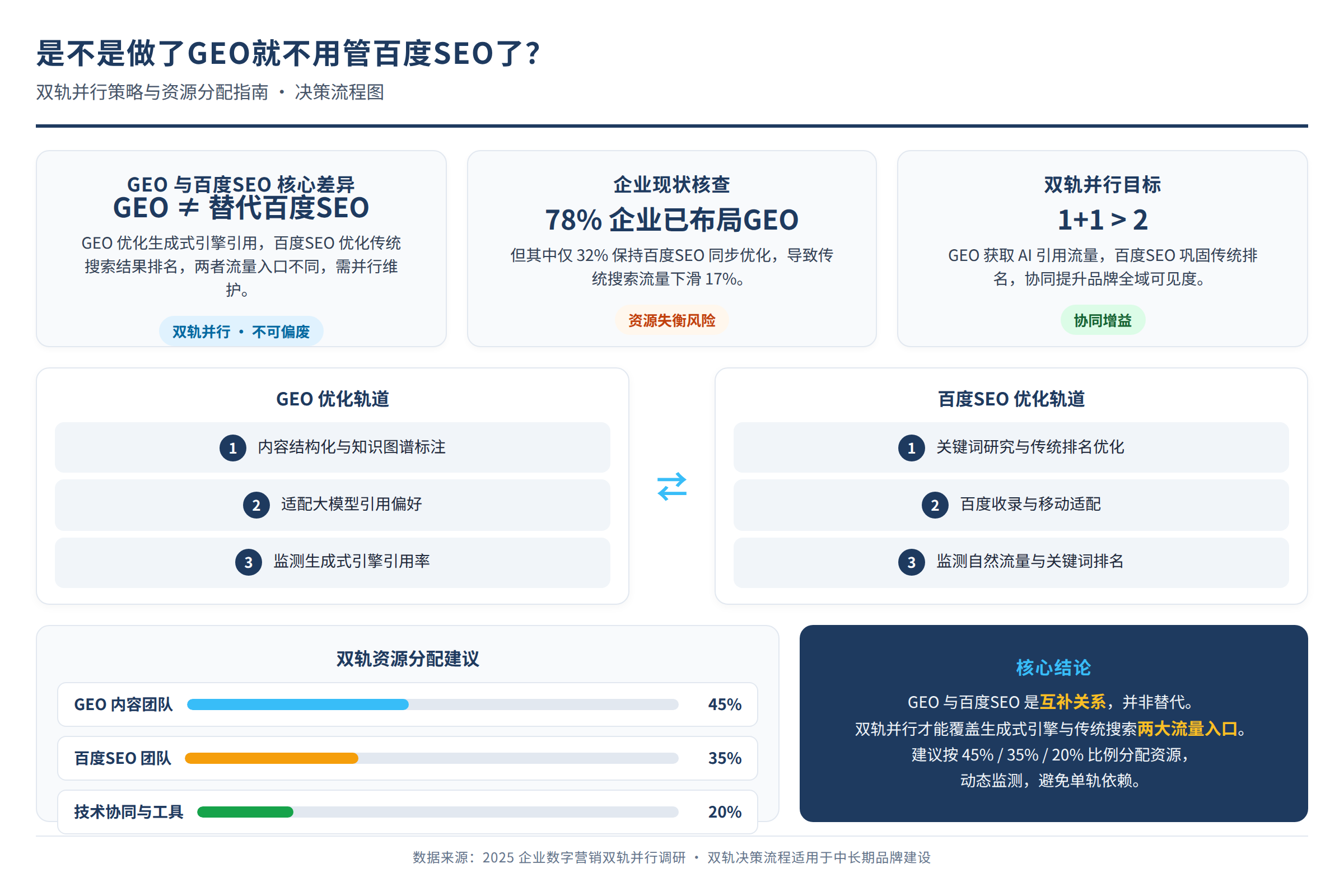The image size is (1344, 896).
Task: Click the 技术协同与工具 green progress bar
Action: tap(245, 811)
